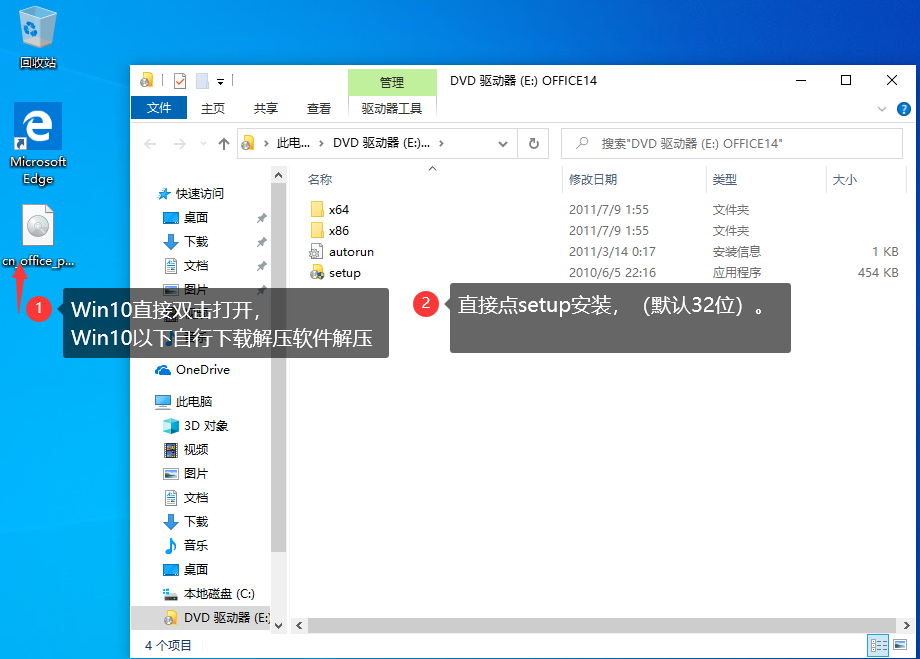Viewport: 920px width, 659px height.
Task: Click the drive icon in the address bar
Action: [x=248, y=143]
